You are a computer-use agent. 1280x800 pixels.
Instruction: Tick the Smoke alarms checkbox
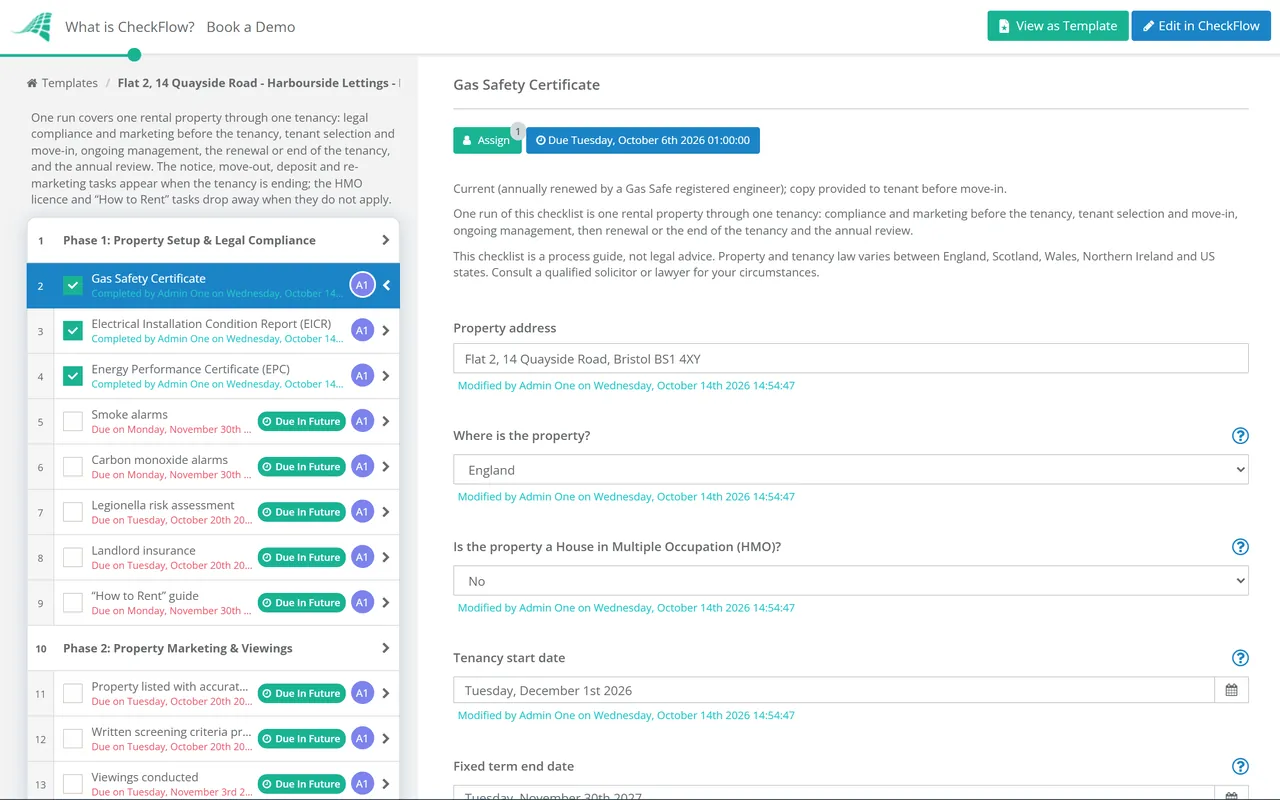pyautogui.click(x=73, y=421)
